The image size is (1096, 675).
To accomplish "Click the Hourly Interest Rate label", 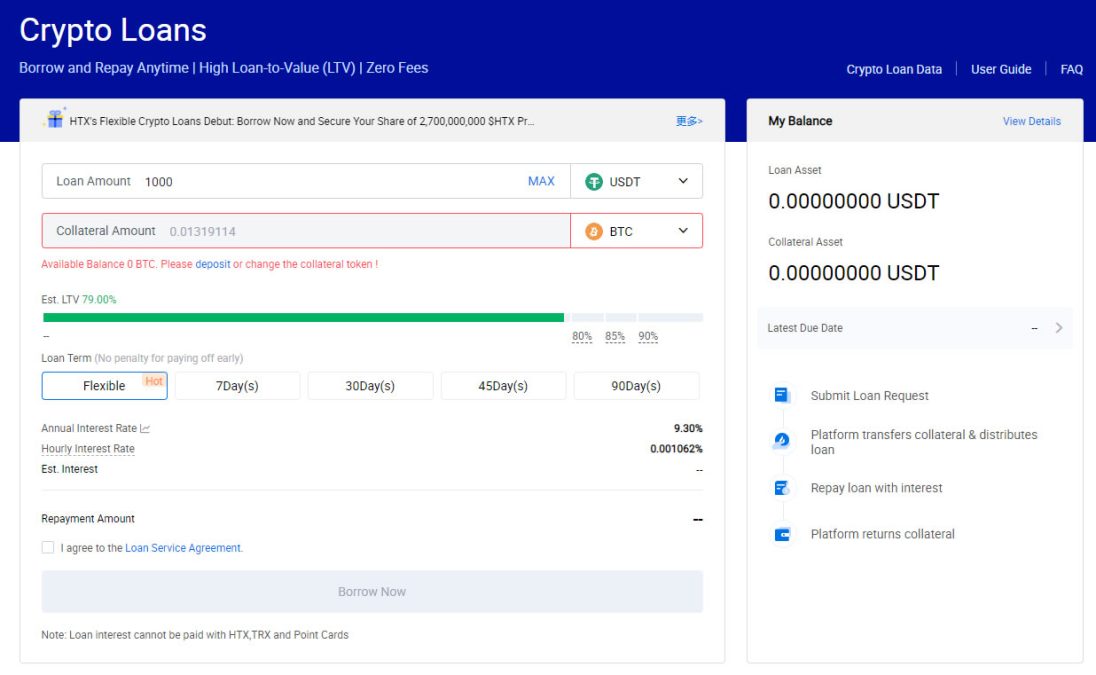I will pos(88,449).
